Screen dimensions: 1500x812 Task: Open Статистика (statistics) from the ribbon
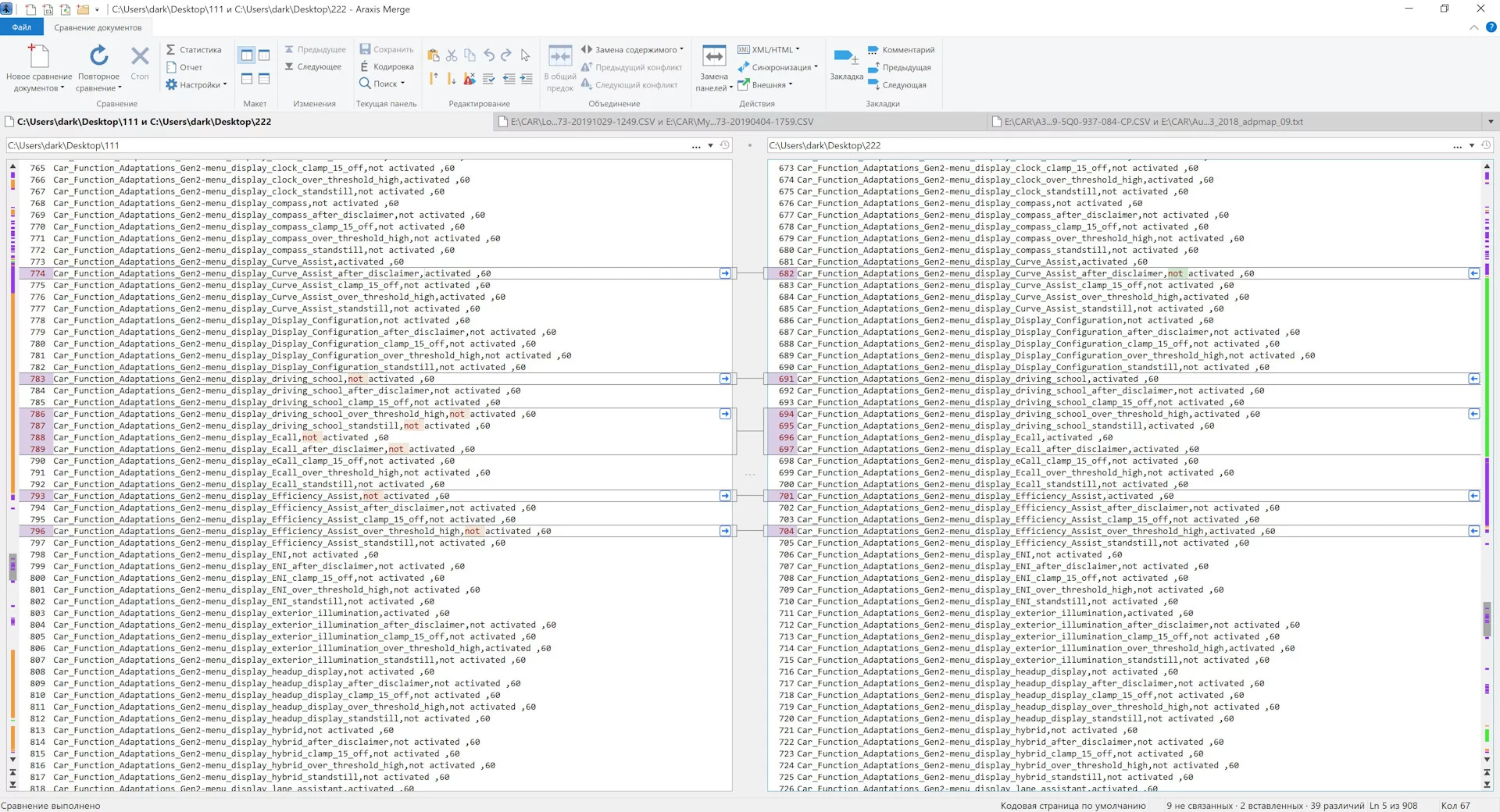pyautogui.click(x=194, y=50)
